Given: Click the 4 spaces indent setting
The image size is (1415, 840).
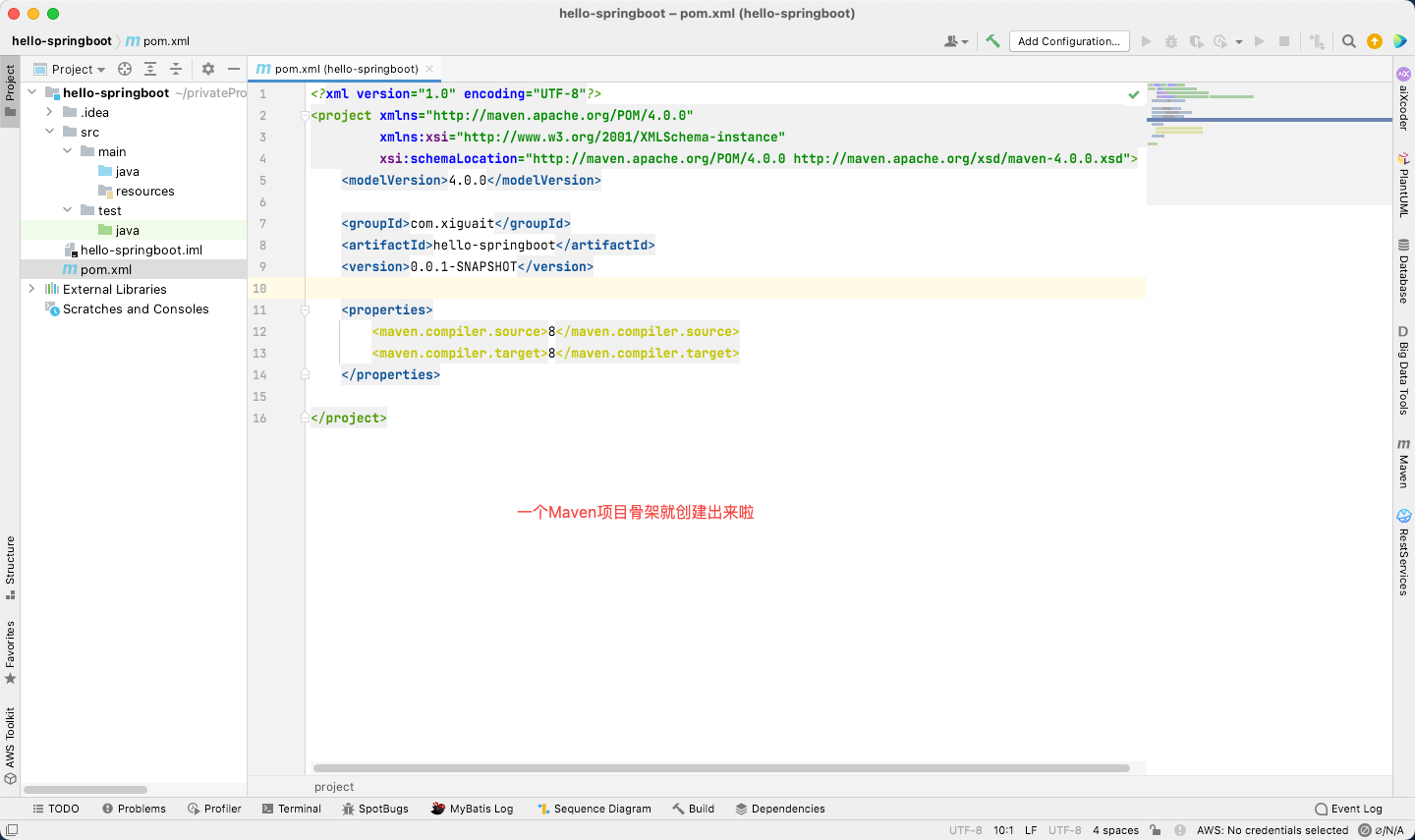Looking at the screenshot, I should point(1115,830).
